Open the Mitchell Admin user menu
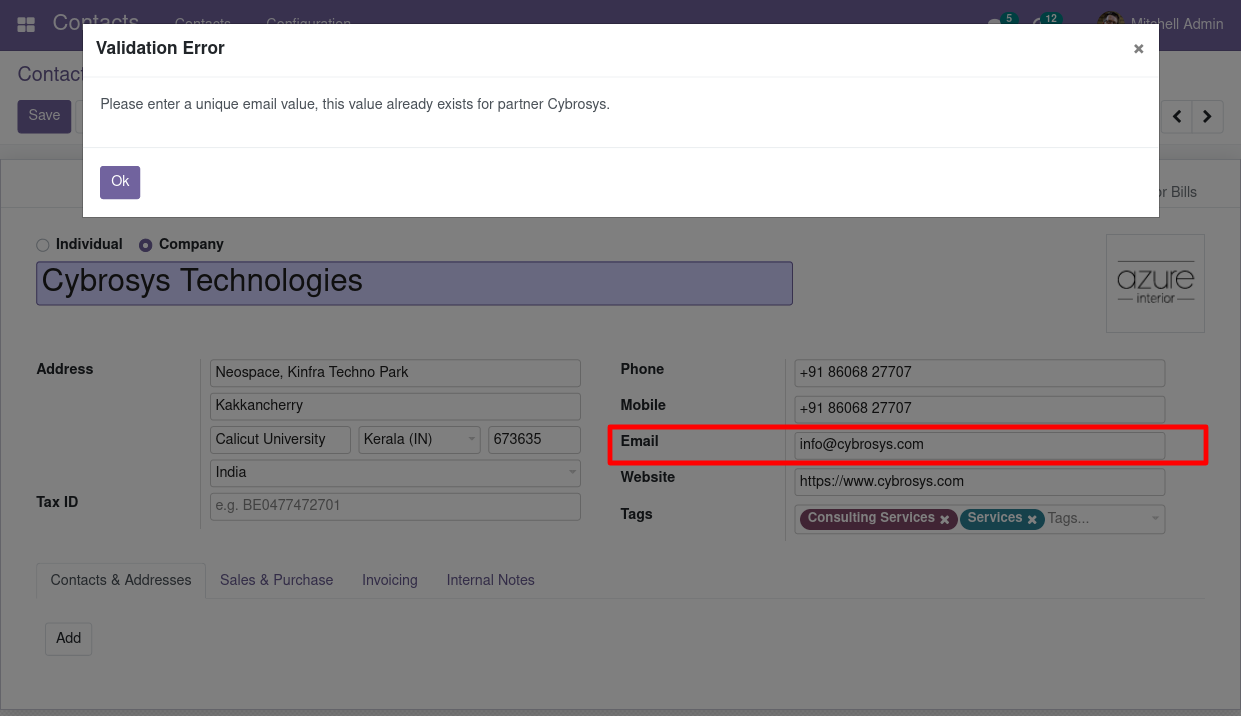Screen dimensions: 1241x716 coord(1161,24)
